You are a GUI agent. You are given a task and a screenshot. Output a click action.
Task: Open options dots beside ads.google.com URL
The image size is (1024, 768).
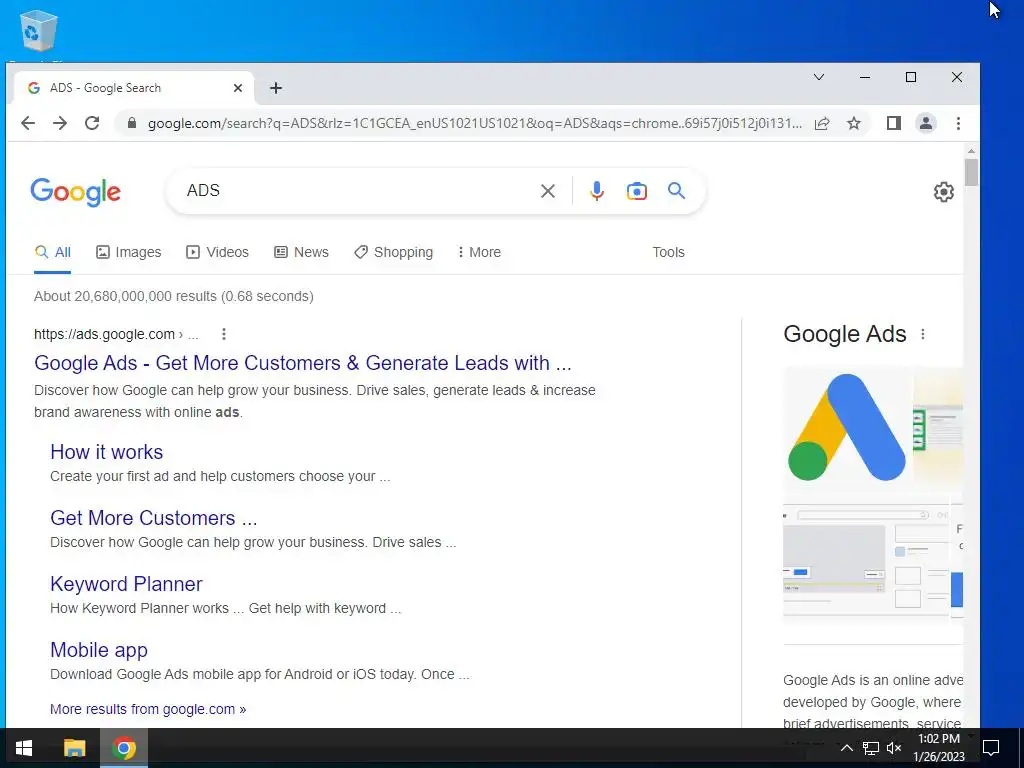point(224,334)
